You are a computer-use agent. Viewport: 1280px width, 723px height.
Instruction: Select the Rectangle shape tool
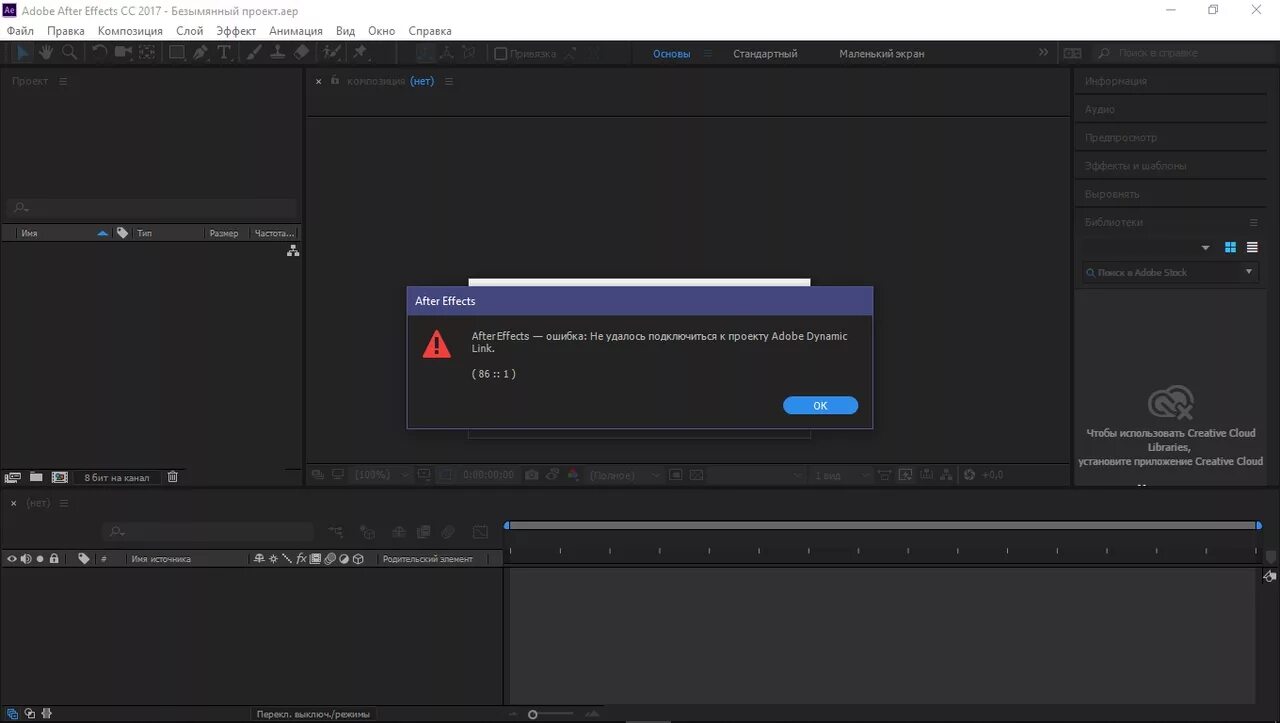(x=177, y=53)
